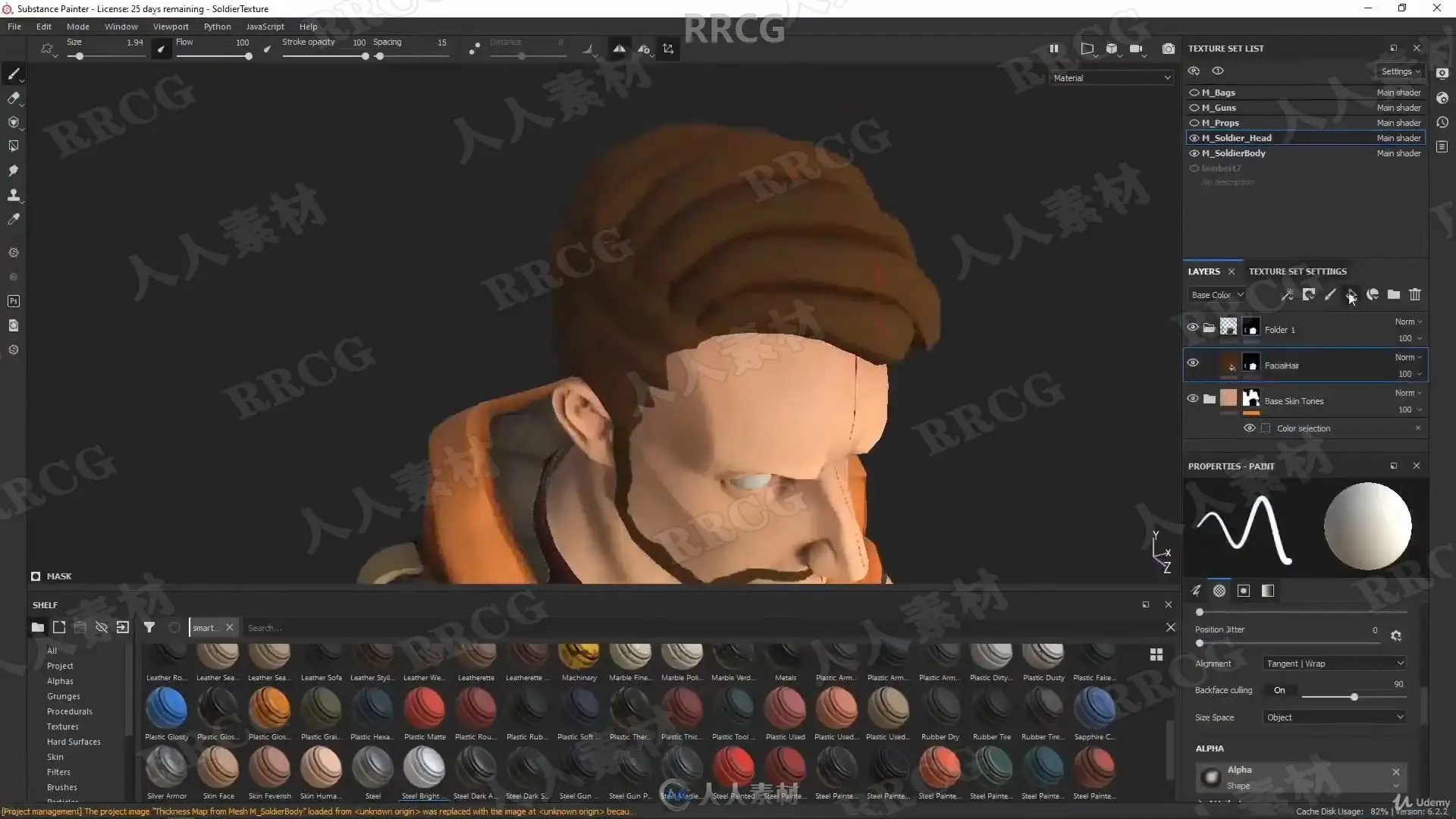Switch to Texture Set Settings tab
1456x819 pixels.
[x=1298, y=271]
